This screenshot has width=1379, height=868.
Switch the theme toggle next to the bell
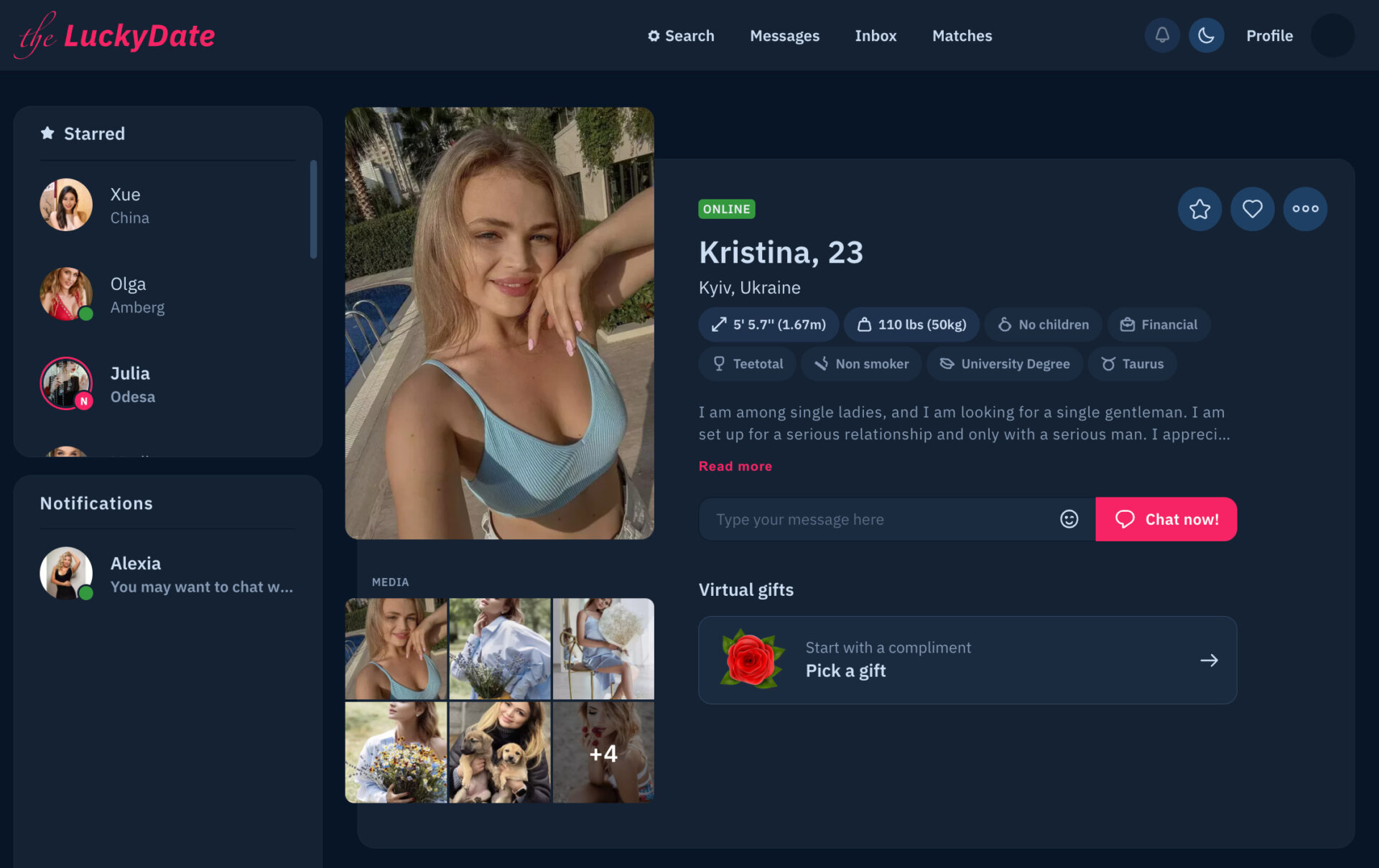click(1206, 35)
